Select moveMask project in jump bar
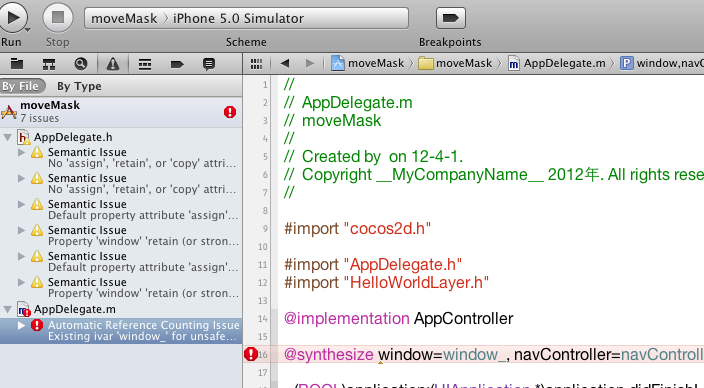The image size is (704, 388). pos(367,63)
